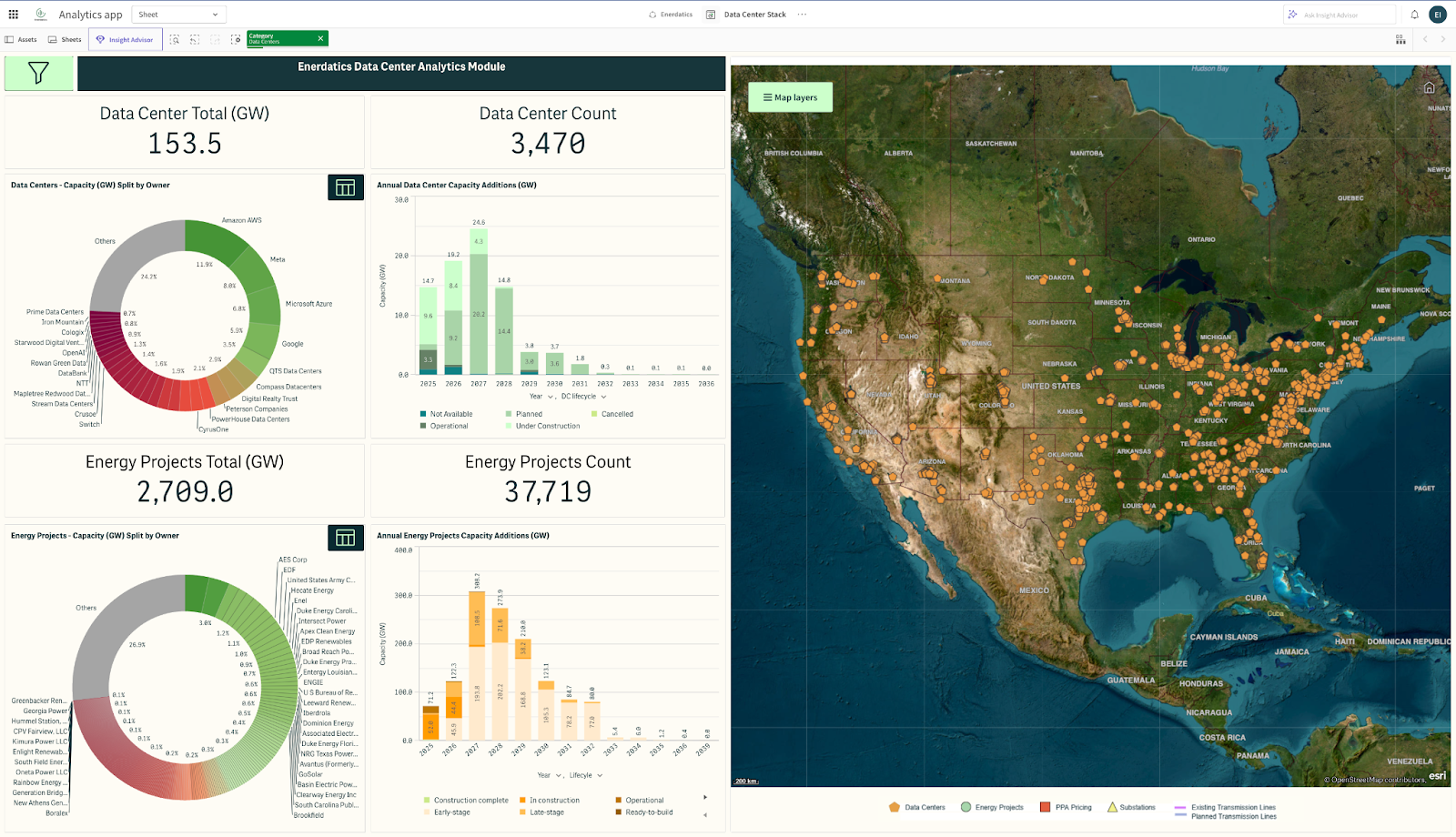Click the Energy Projects Total value 2,709.0
Viewport: 1456px width, 837px height.
185,492
